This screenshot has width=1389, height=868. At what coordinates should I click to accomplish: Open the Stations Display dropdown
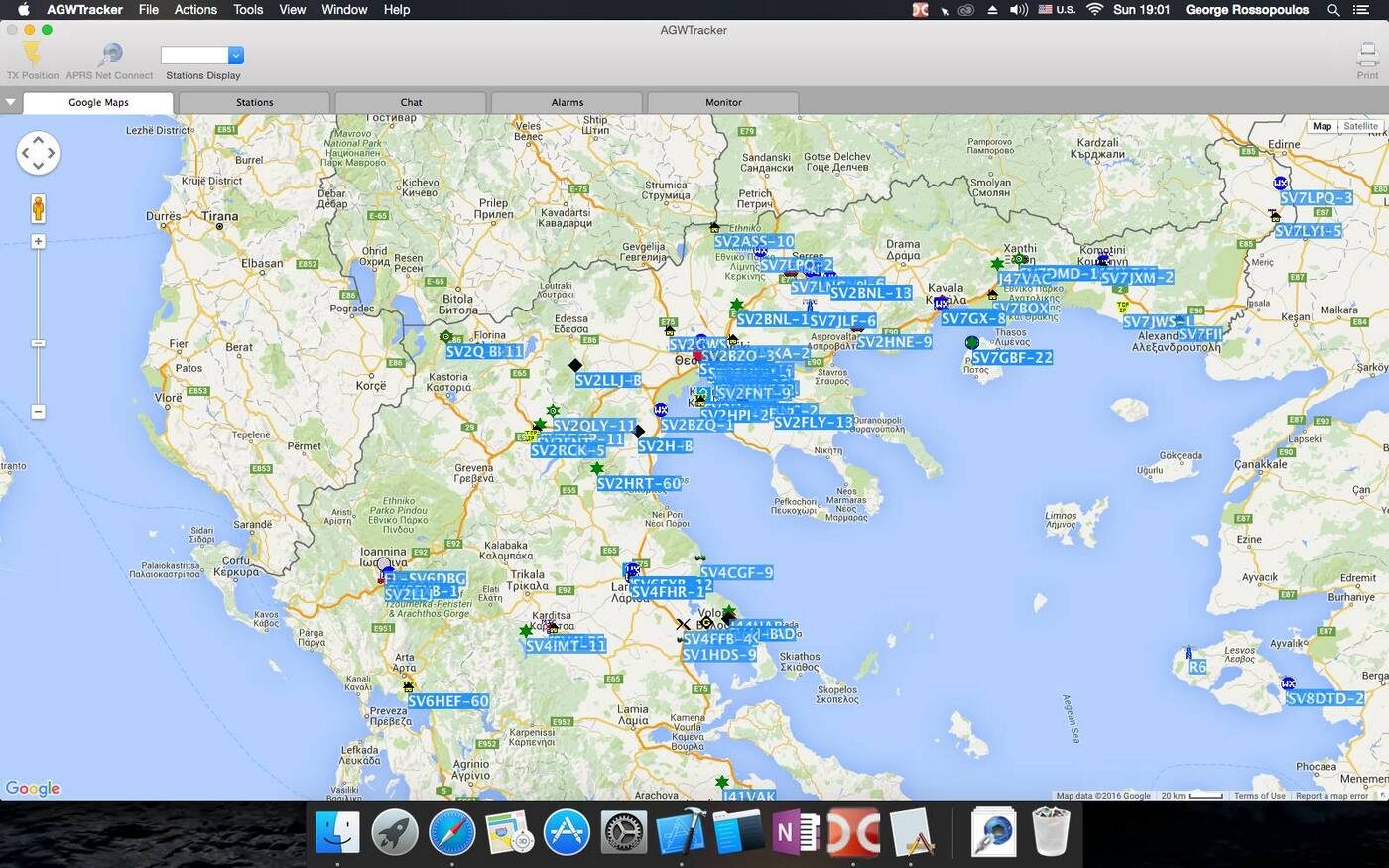pyautogui.click(x=235, y=56)
